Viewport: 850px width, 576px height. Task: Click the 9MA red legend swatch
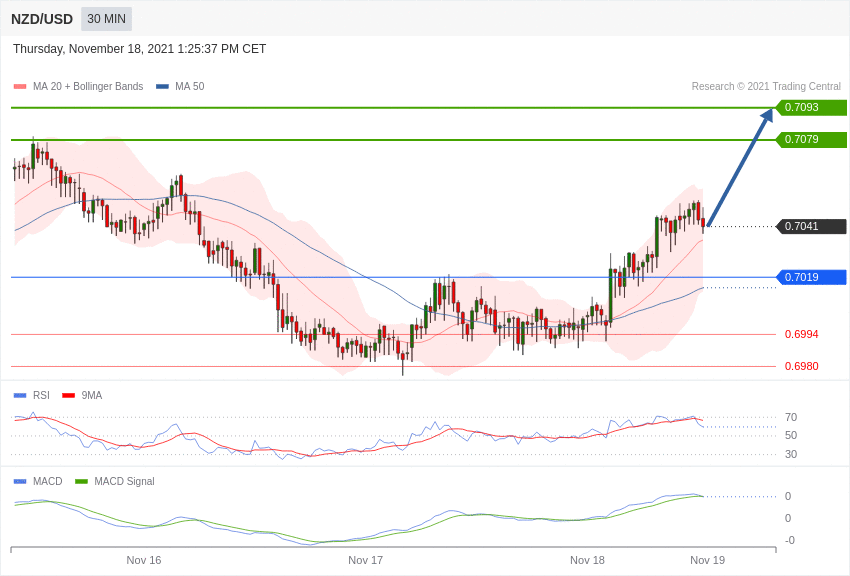(x=69, y=396)
